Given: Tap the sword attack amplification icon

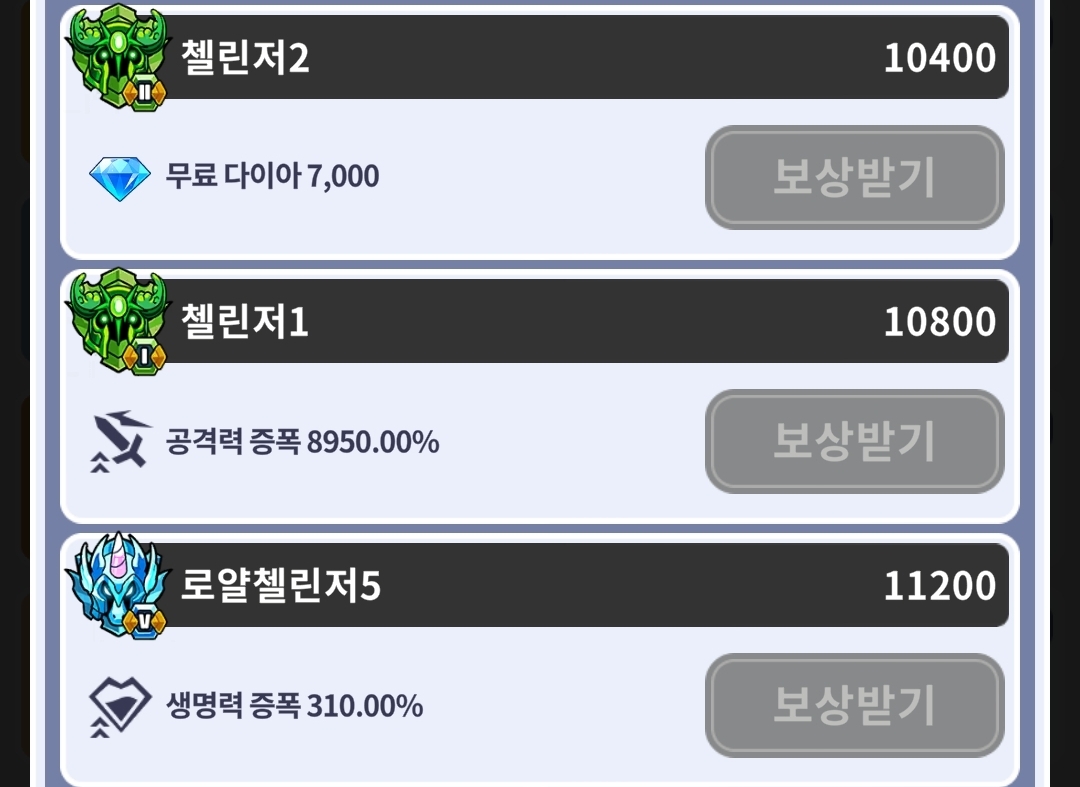Looking at the screenshot, I should (x=119, y=441).
